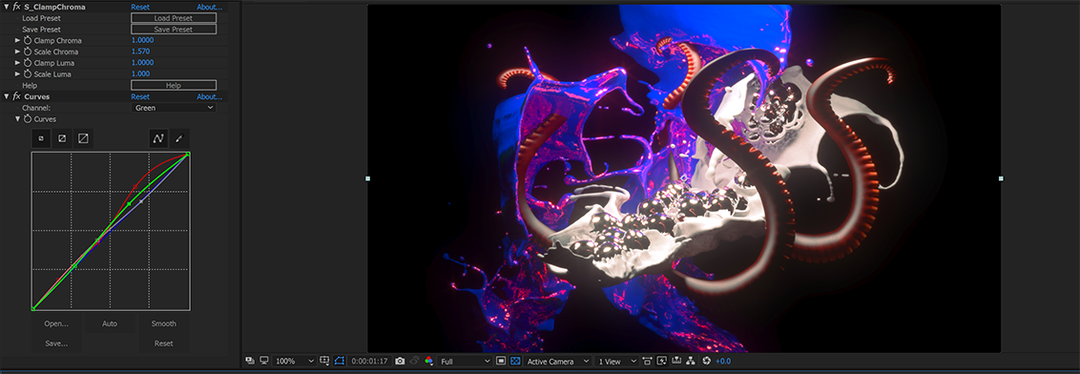The height and width of the screenshot is (374, 1080).
Task: Collapse the Curves property twirl-down
Action: click(x=18, y=119)
